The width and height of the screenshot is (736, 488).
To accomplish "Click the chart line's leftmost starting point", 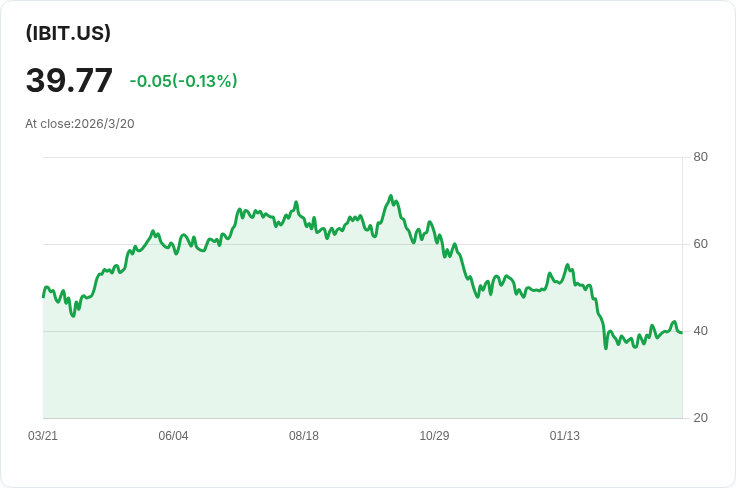I will [43, 297].
